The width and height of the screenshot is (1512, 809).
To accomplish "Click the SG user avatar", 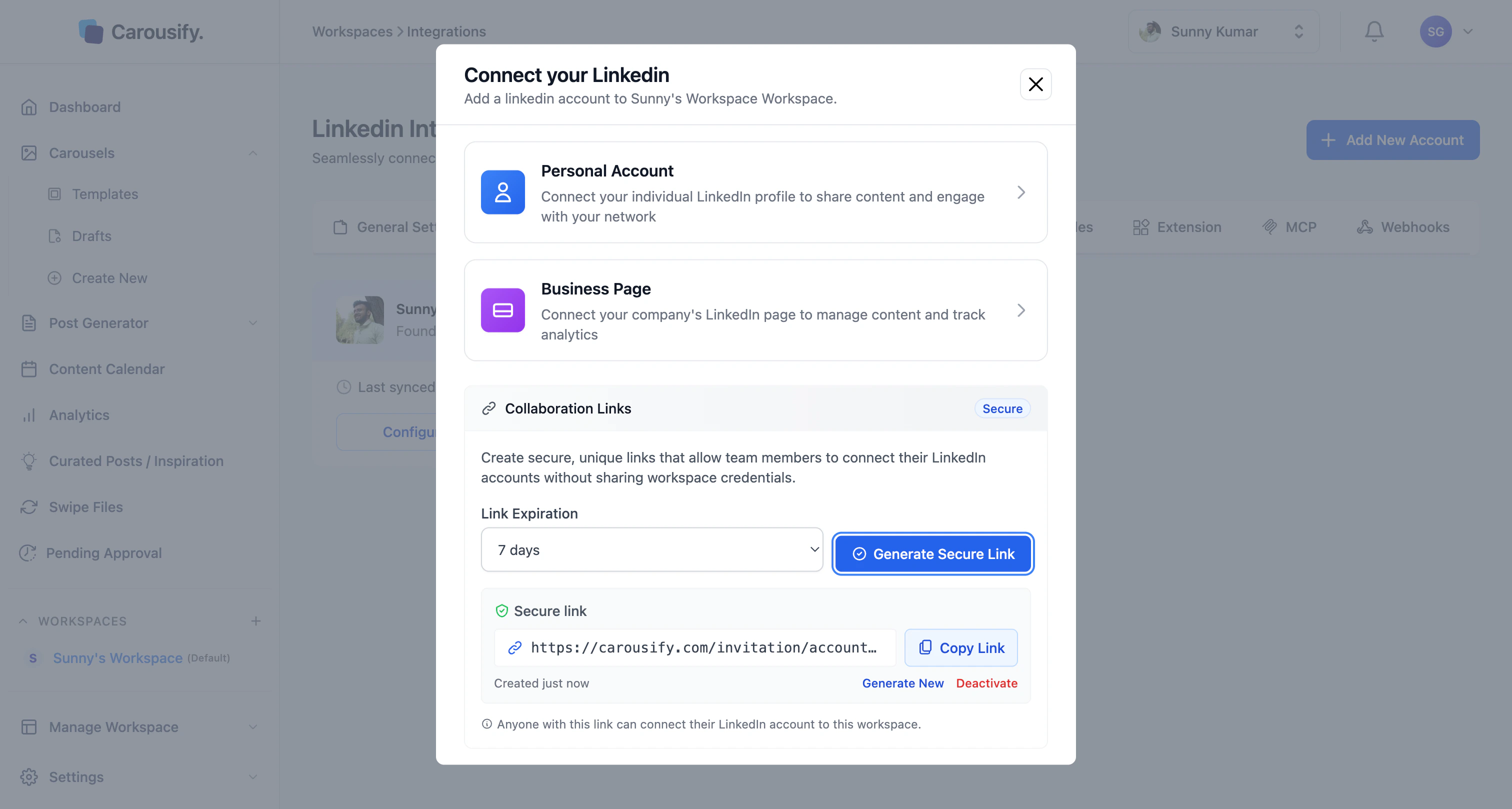I will pos(1435,31).
